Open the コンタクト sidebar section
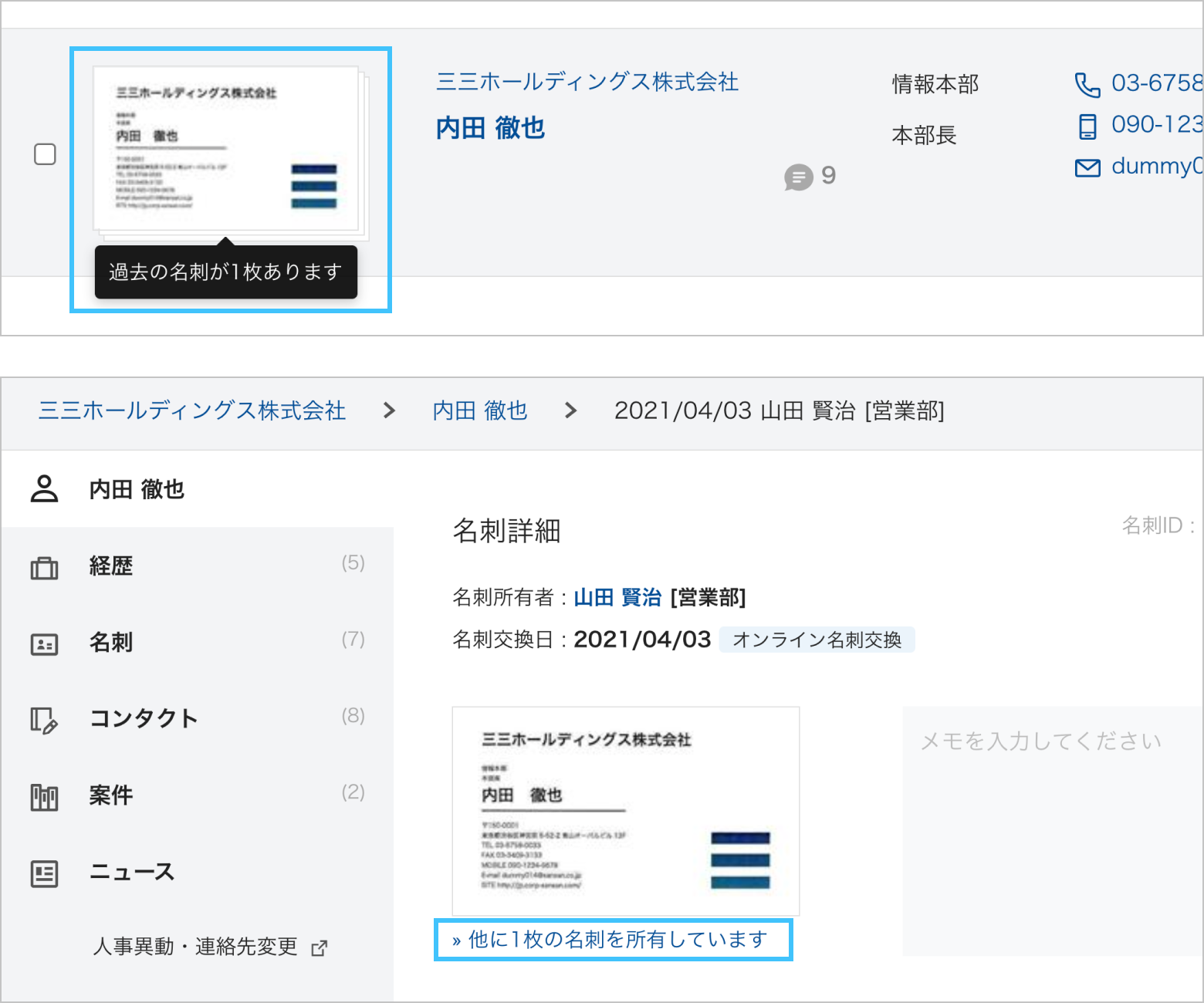 click(x=198, y=719)
